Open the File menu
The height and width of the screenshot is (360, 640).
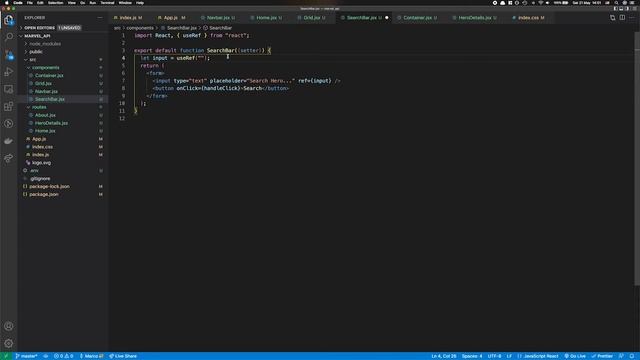coord(29,3)
